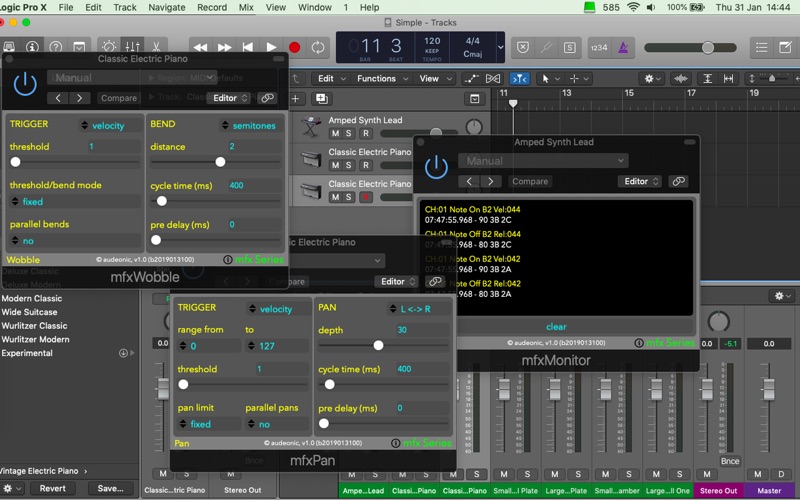
Task: Open the LCD display mode dropdown arrow
Action: [x=501, y=47]
